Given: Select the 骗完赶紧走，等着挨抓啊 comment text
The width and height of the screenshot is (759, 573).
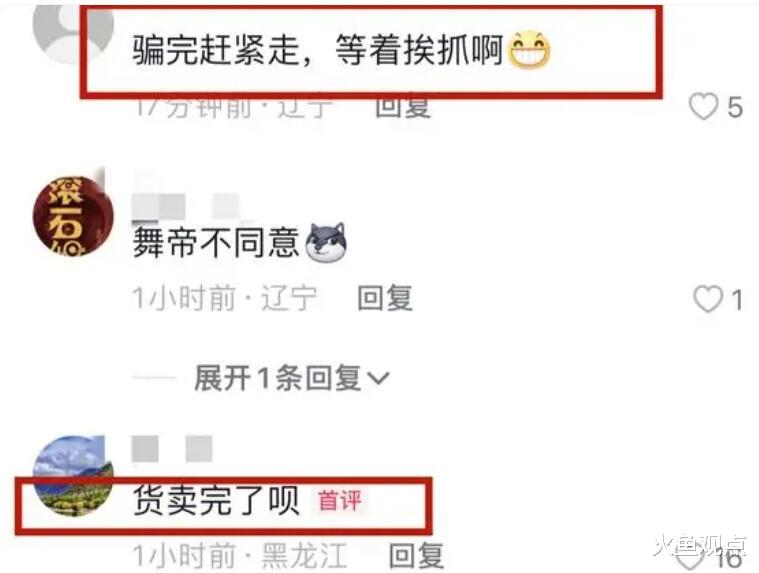Looking at the screenshot, I should [318, 50].
